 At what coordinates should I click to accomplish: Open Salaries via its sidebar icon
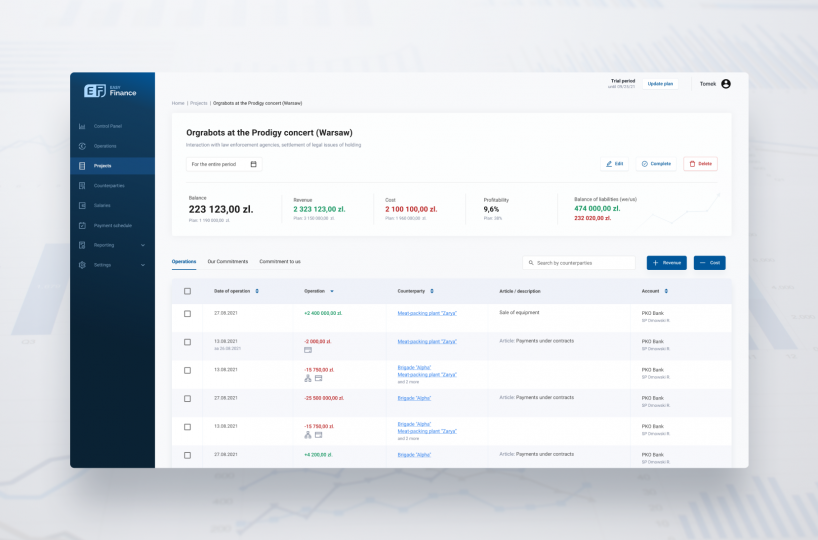pyautogui.click(x=82, y=205)
